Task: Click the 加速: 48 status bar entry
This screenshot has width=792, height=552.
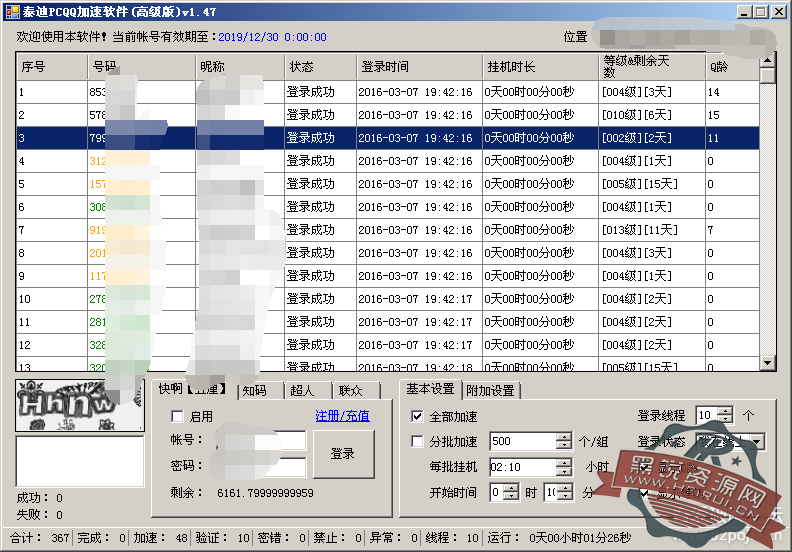Action: [161, 538]
